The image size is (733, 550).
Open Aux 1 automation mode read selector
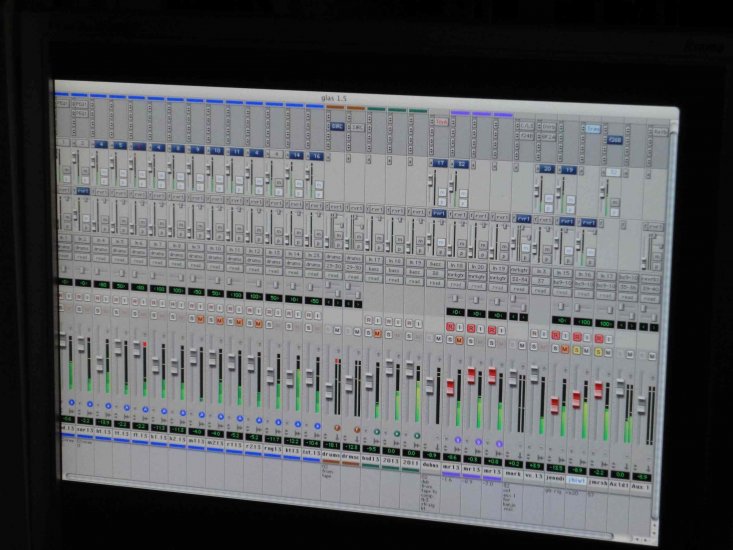click(x=649, y=299)
